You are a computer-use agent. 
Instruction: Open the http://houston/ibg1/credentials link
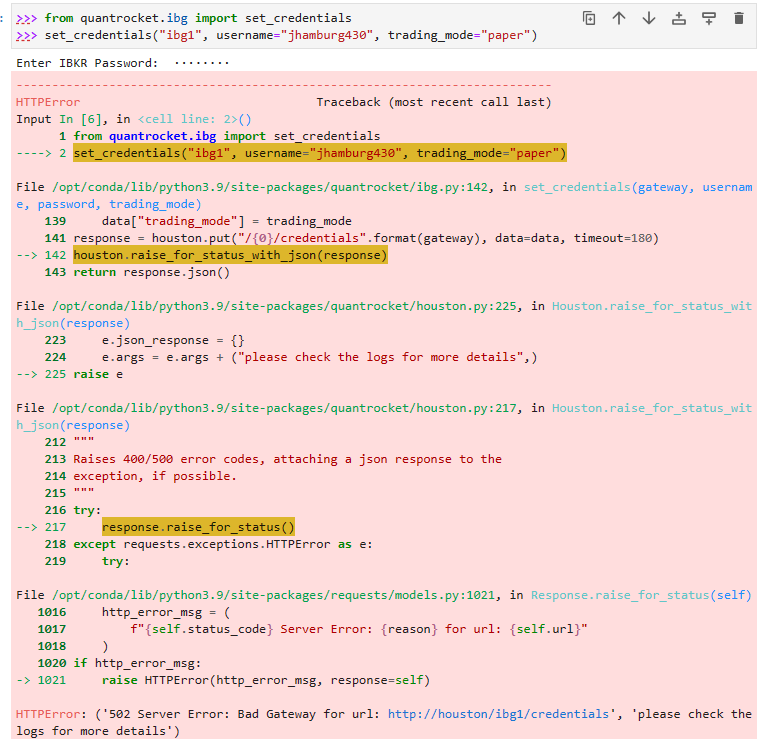498,714
